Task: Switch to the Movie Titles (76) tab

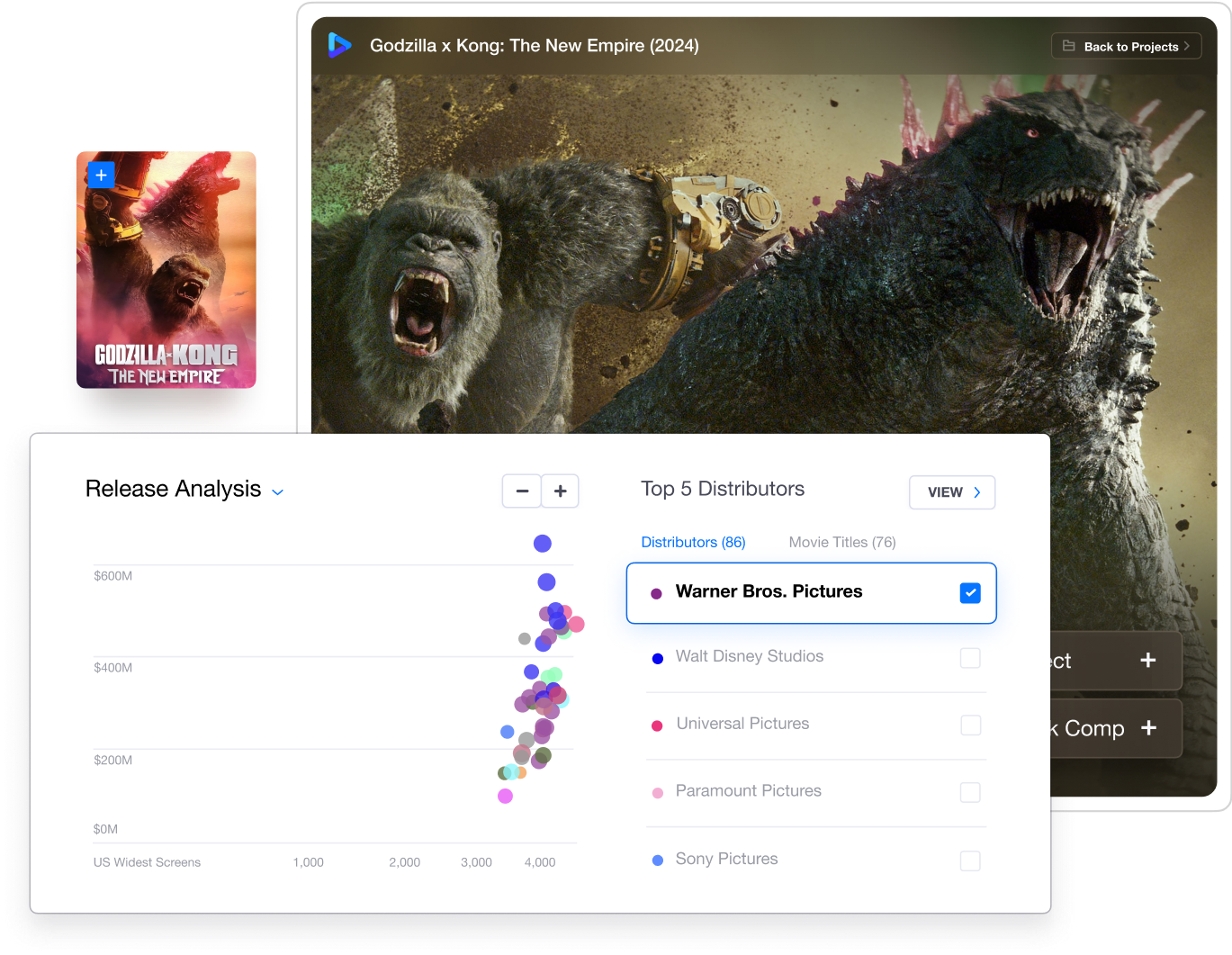Action: 842,542
